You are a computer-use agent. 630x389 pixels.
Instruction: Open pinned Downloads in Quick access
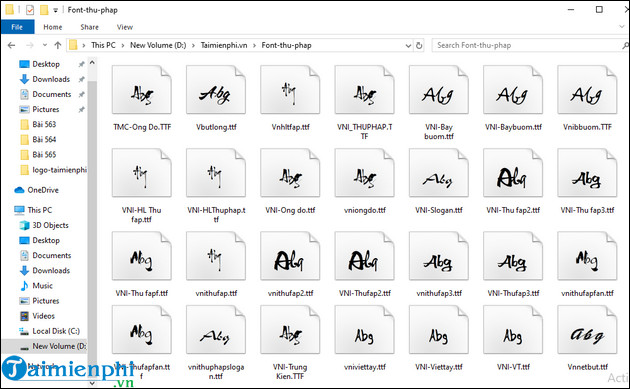pos(51,79)
